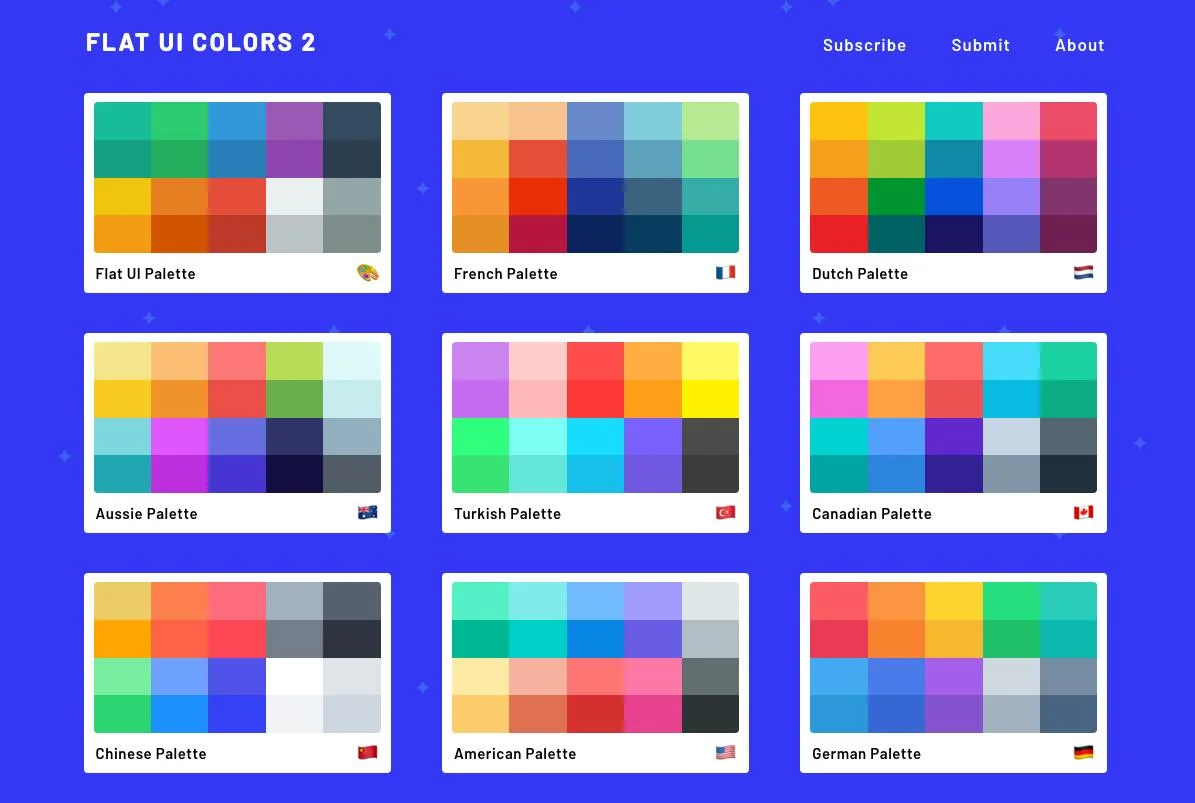Screen dimensions: 1195x803
Task: Pick magenta swatch in Aussie Palette third row
Action: (180, 436)
